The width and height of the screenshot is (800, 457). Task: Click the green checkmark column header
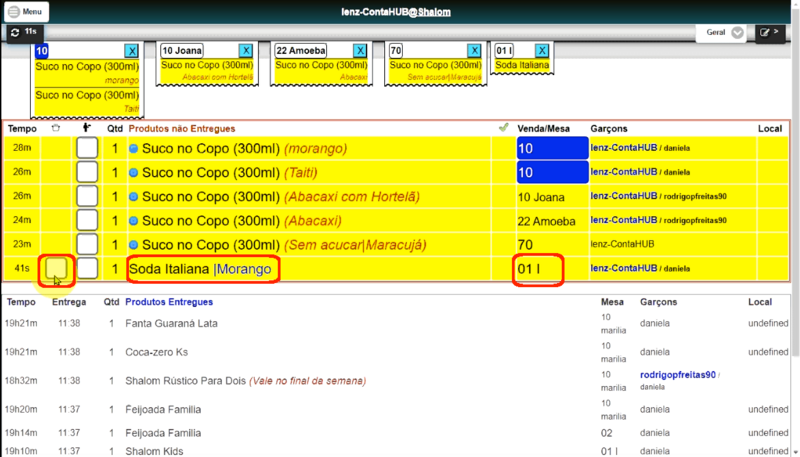pos(504,128)
